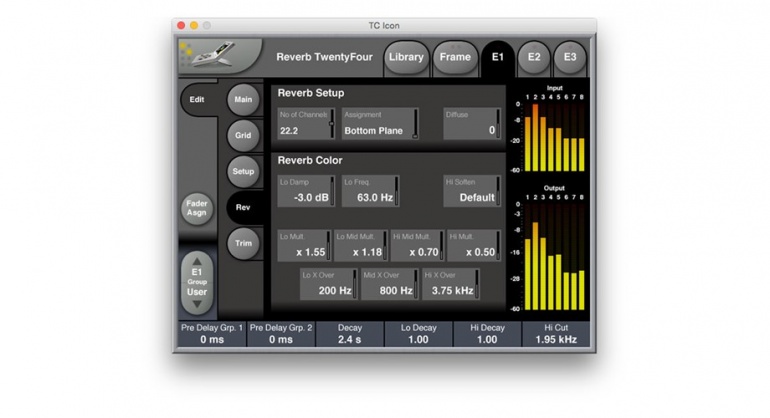The height and width of the screenshot is (418, 770).
Task: Select the Diffuse parameter field
Action: [x=472, y=123]
